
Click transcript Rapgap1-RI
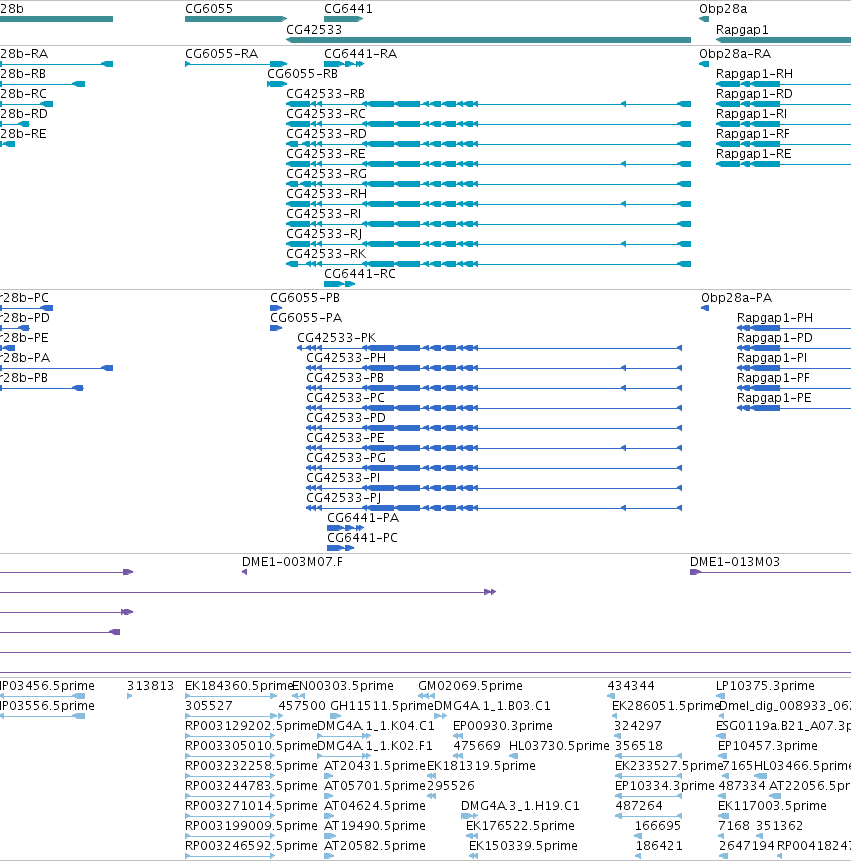point(751,114)
